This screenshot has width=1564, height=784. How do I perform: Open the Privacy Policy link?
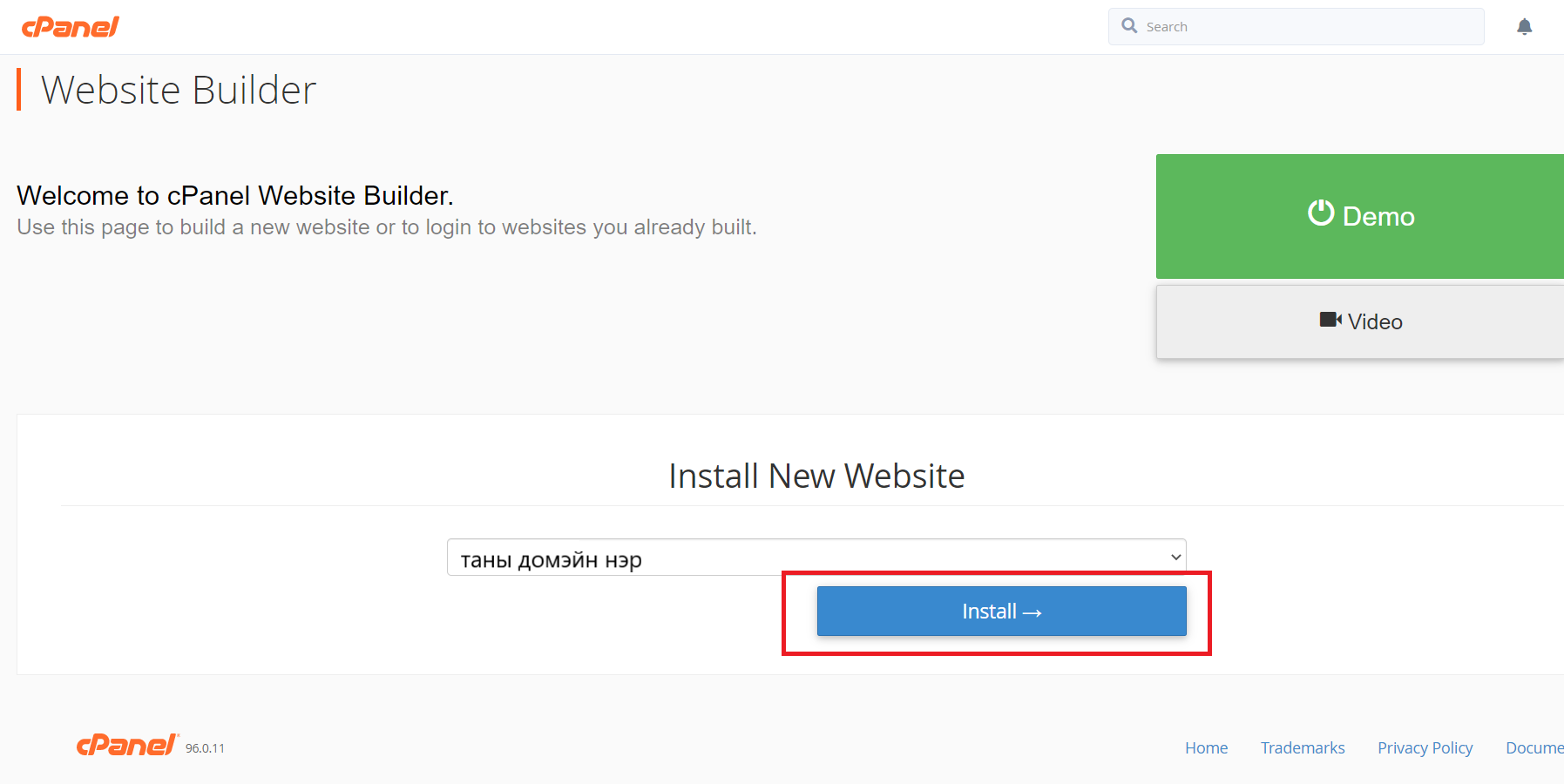point(1425,748)
